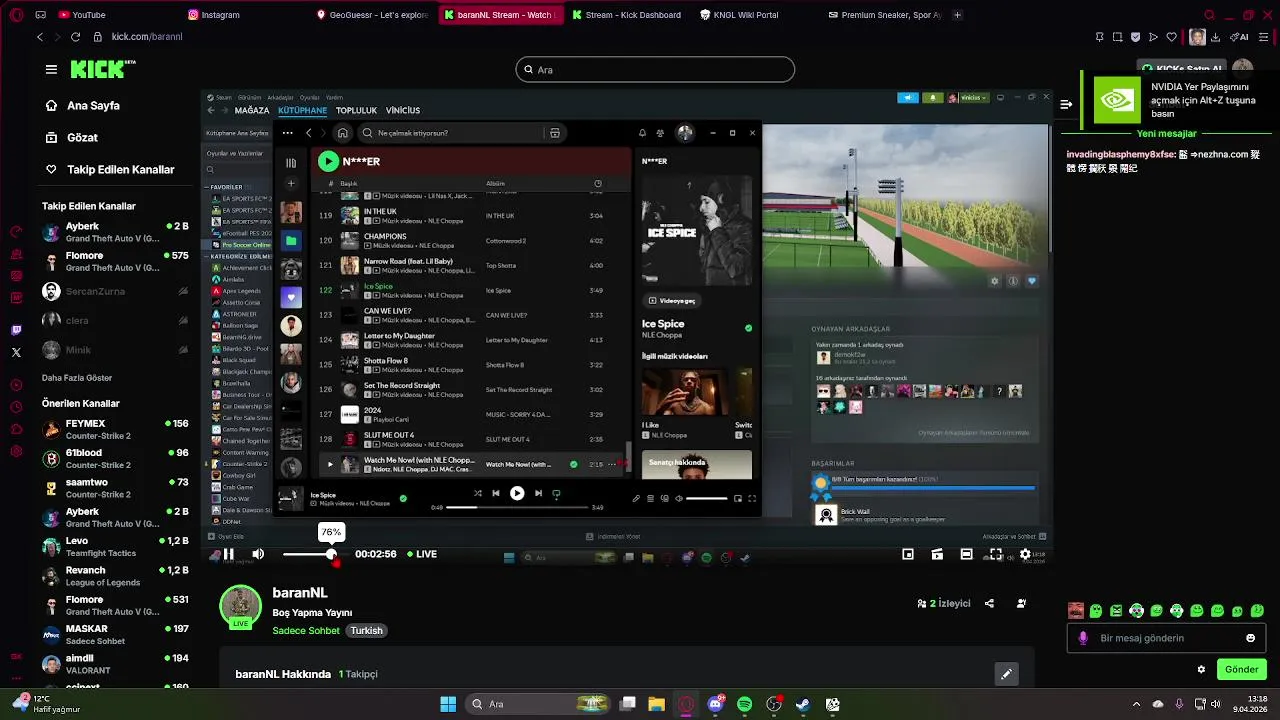Enter fullscreen on Kick player

point(996,554)
